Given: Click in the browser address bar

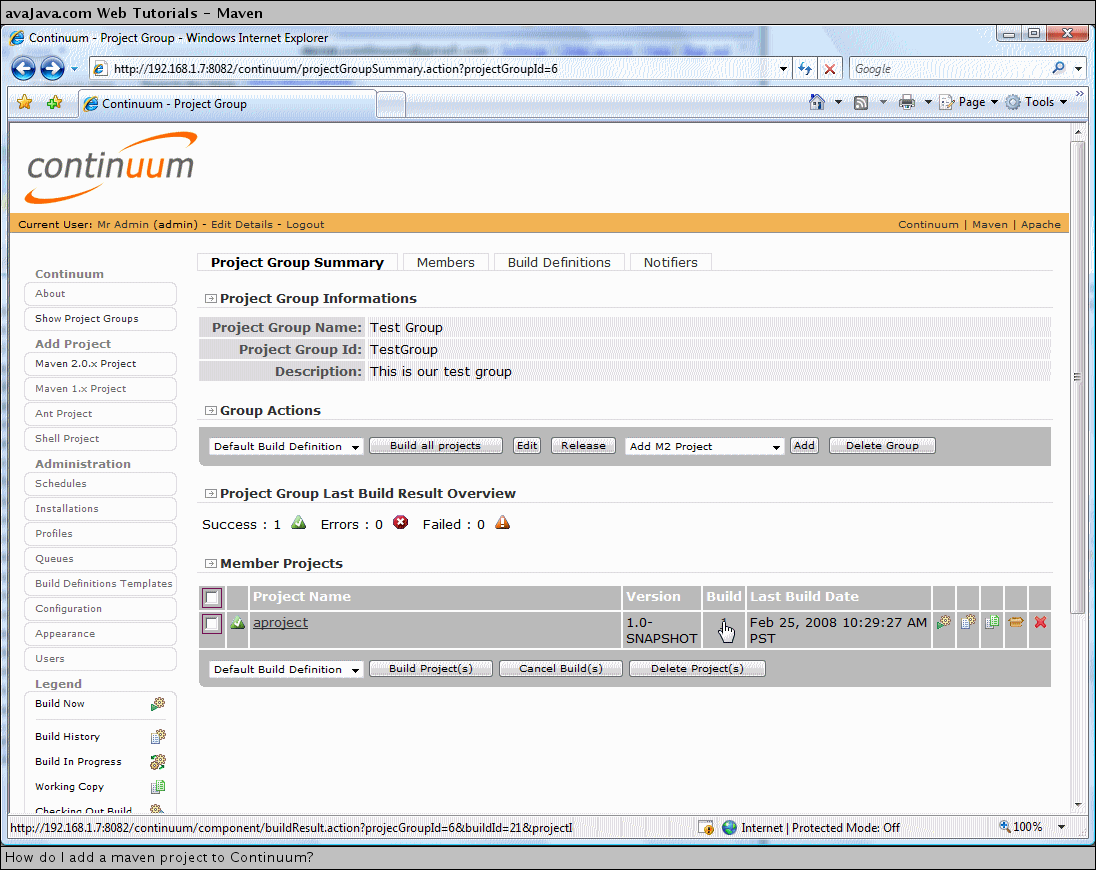Looking at the screenshot, I should pos(440,69).
